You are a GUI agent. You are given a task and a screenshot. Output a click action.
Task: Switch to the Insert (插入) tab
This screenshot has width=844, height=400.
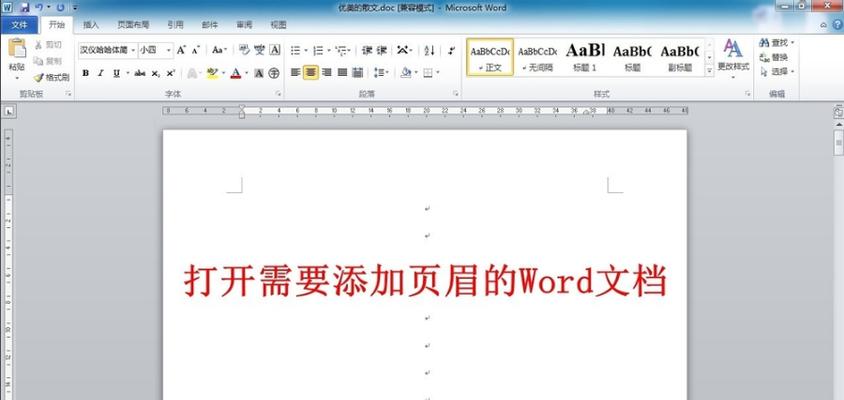[x=91, y=25]
